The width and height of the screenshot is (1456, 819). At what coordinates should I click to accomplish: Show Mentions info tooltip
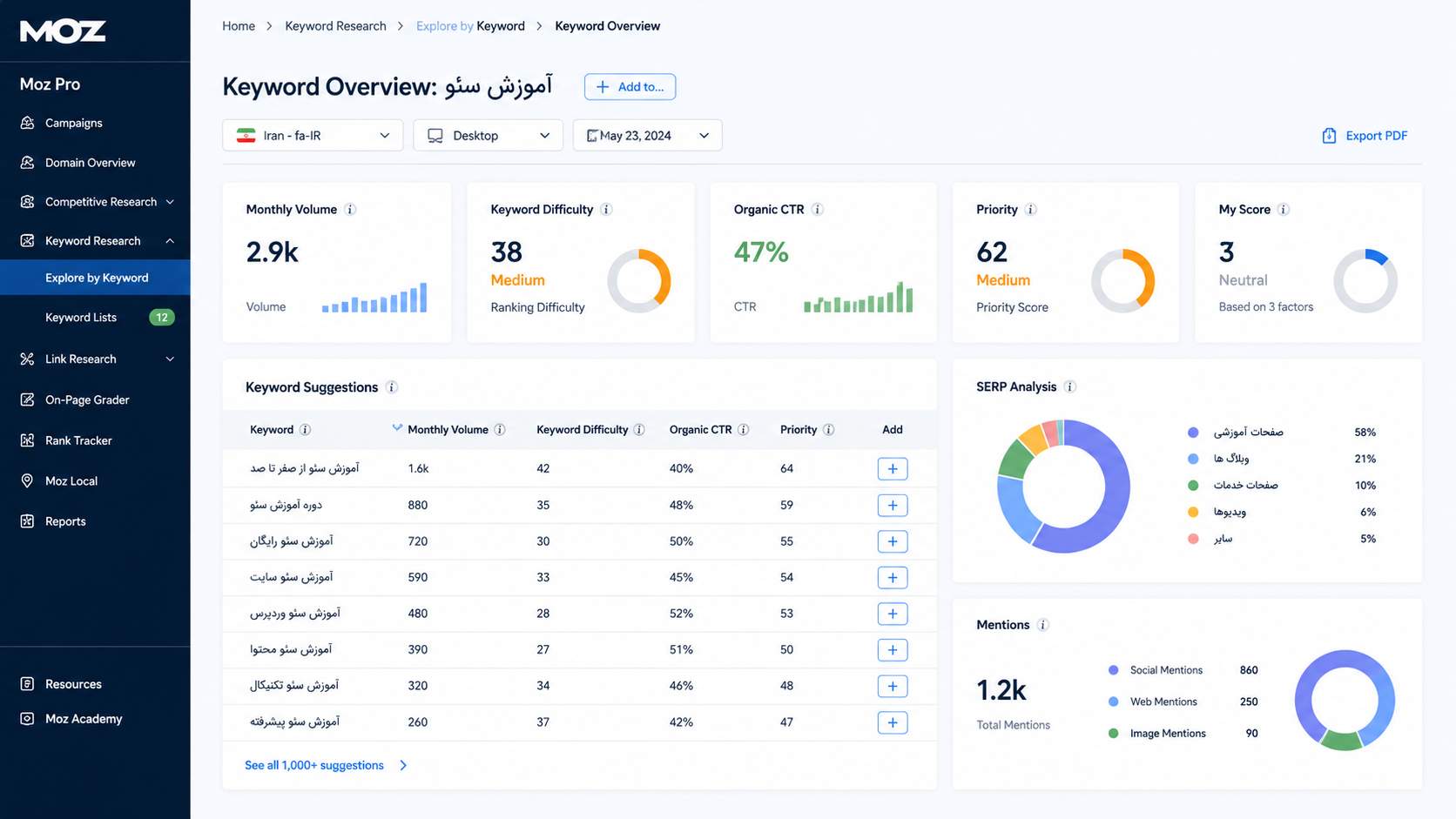pyautogui.click(x=1042, y=625)
